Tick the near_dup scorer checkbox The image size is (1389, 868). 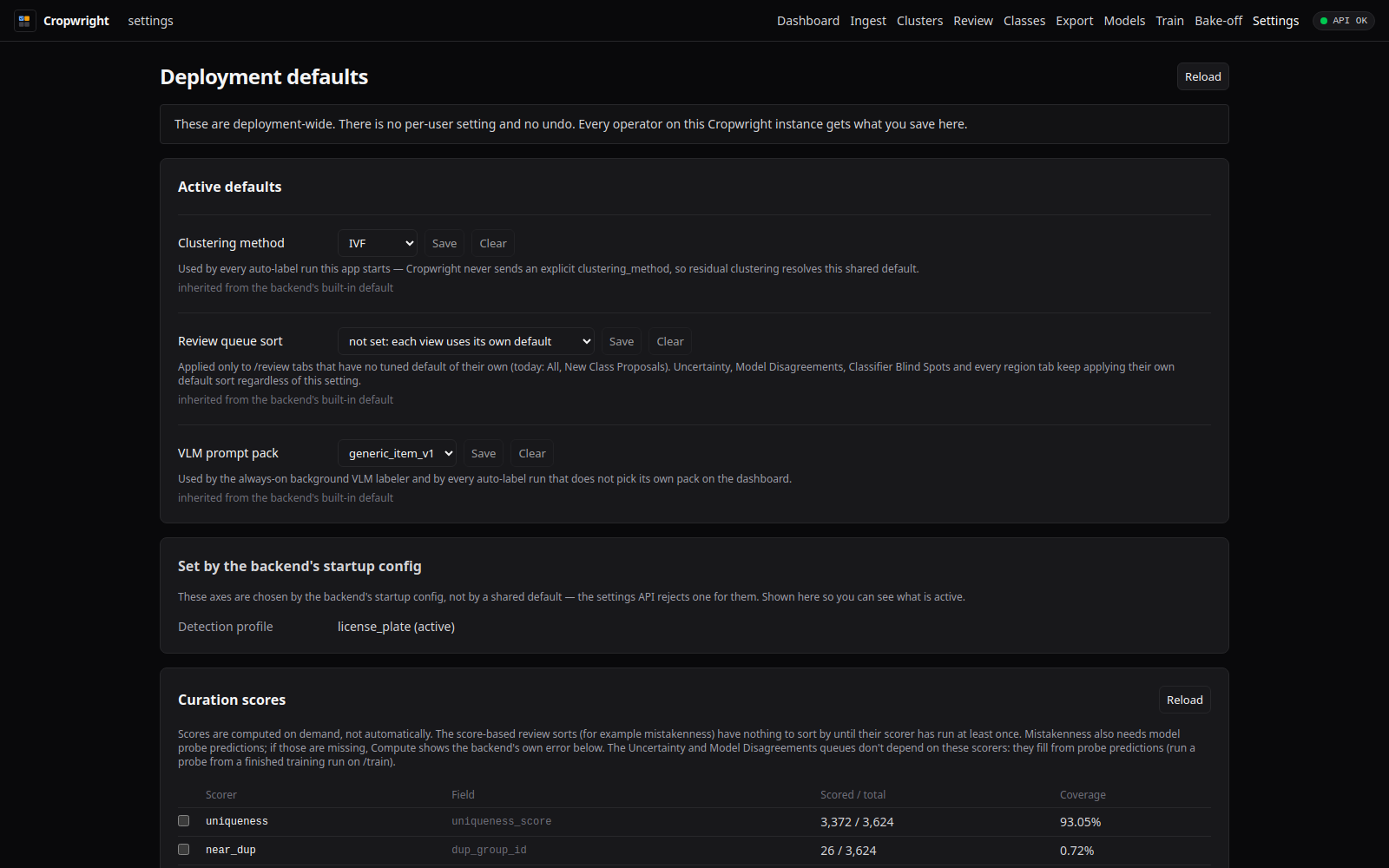coord(183,850)
